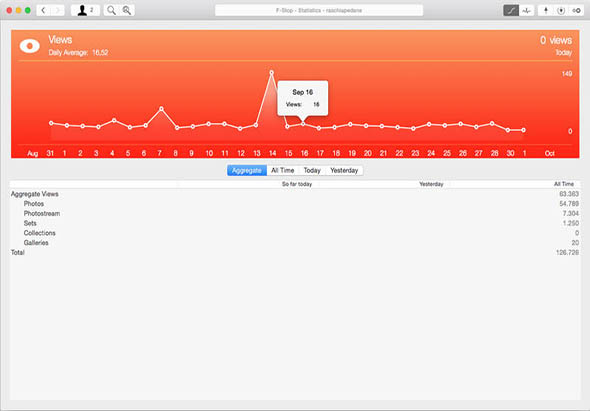Click the 'Views' chart heading
The width and height of the screenshot is (590, 411).
click(x=60, y=40)
